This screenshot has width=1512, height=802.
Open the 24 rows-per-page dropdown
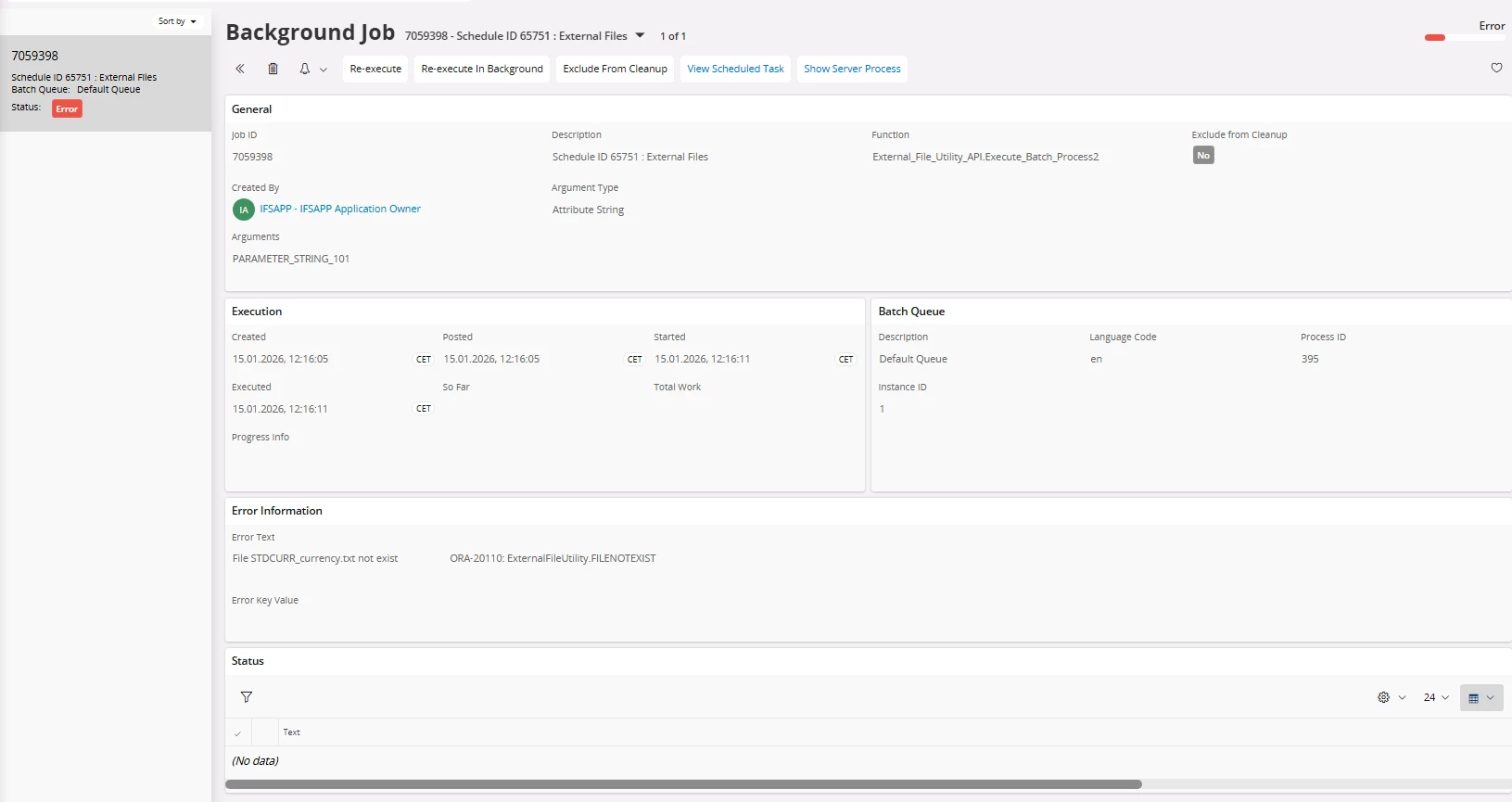pyautogui.click(x=1436, y=697)
